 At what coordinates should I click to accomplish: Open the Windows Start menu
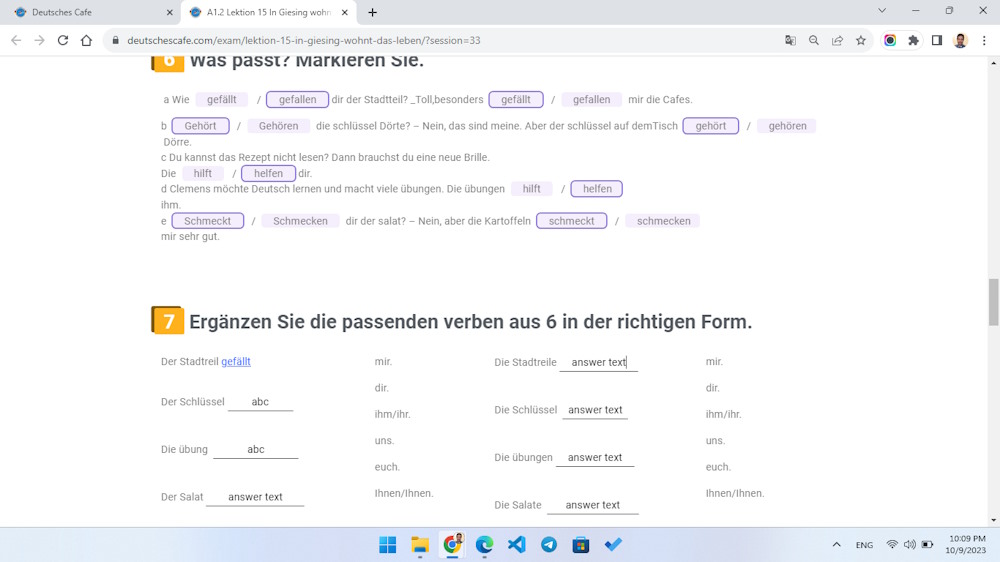388,545
